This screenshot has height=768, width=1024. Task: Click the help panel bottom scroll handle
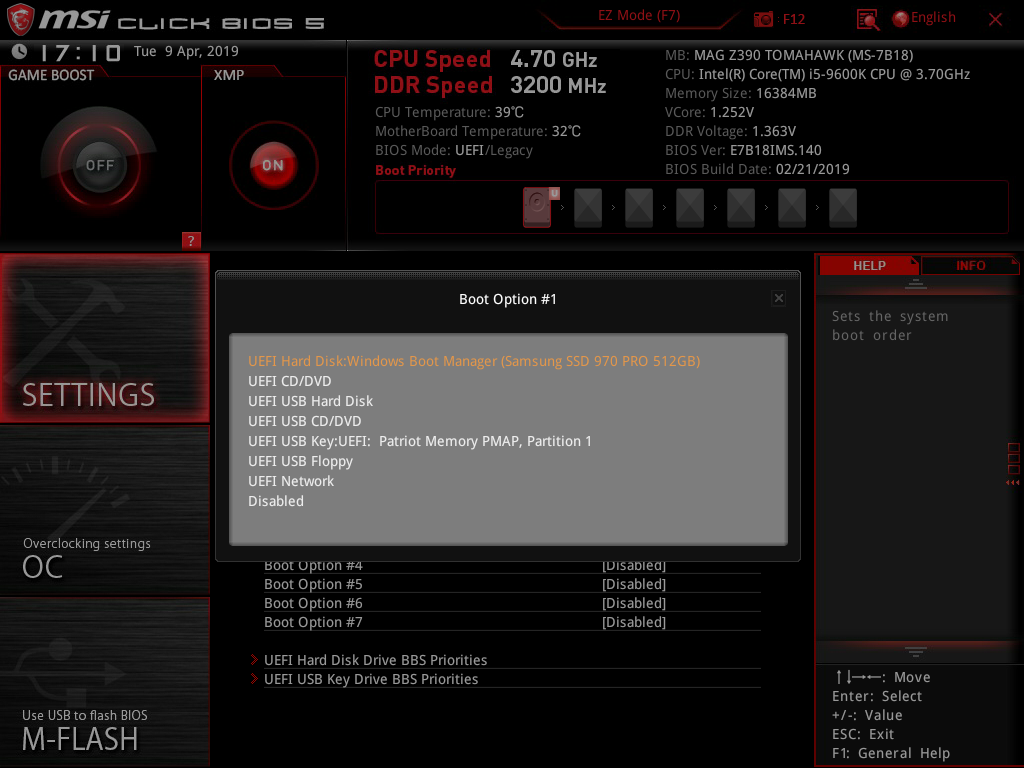[x=916, y=651]
